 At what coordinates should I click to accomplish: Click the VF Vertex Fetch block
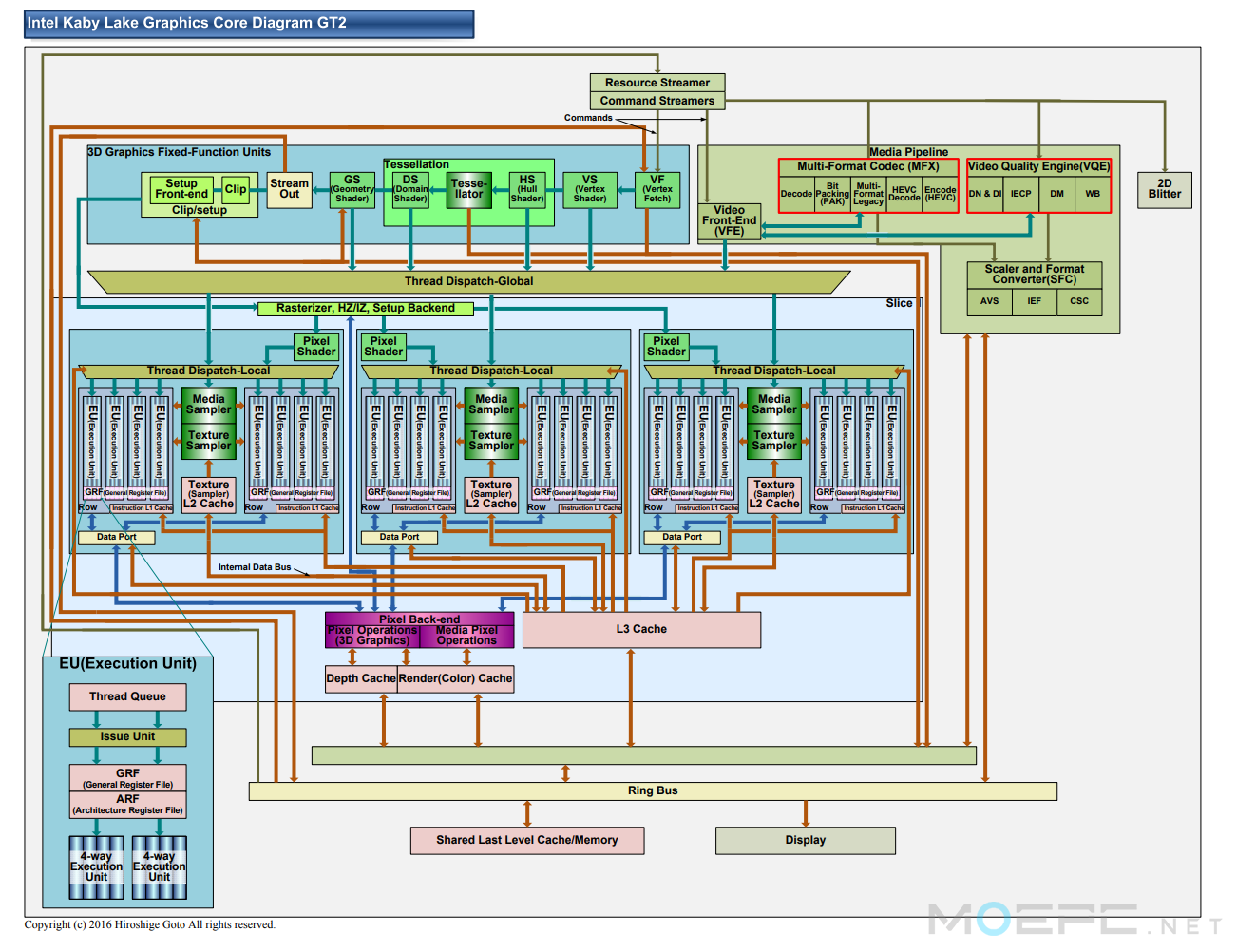click(657, 189)
